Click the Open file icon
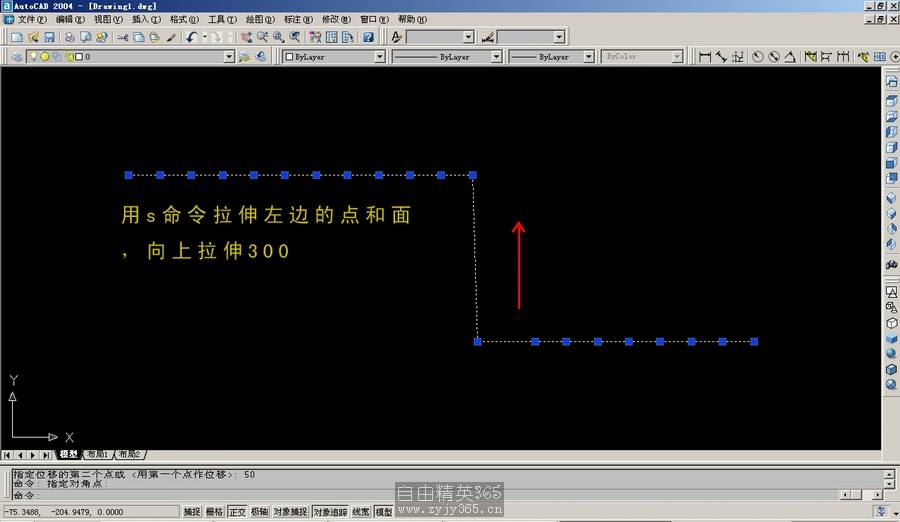900x522 pixels. (33, 37)
